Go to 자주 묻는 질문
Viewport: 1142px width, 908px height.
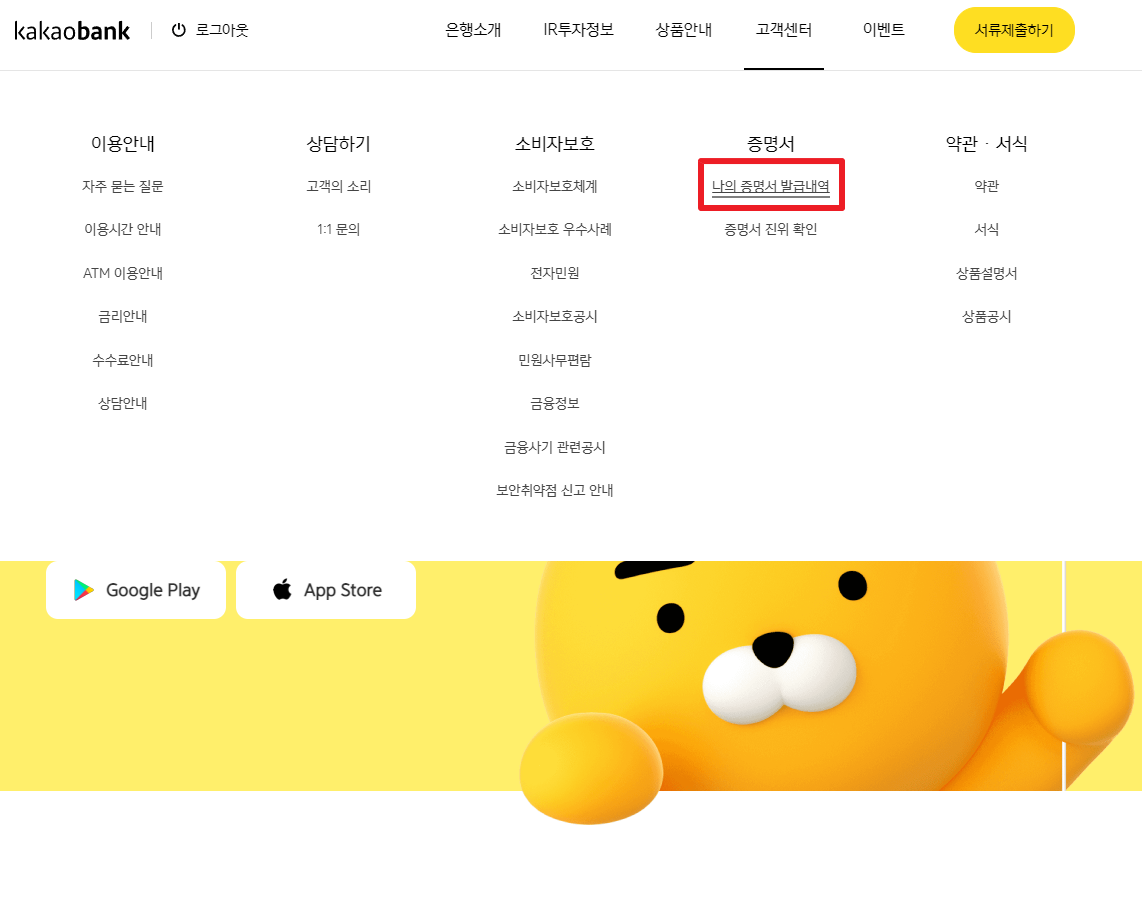click(123, 186)
